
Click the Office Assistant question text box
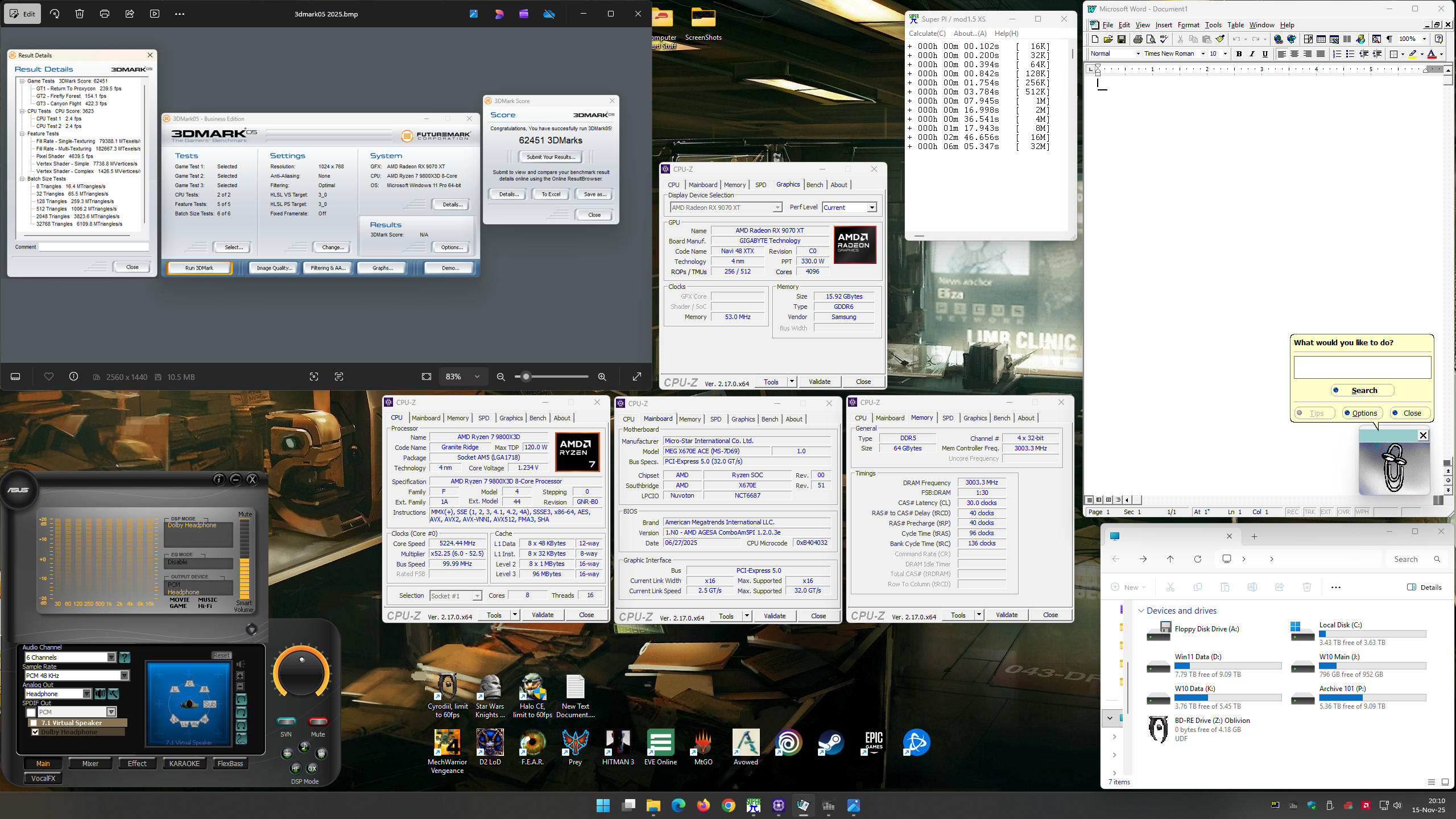[1362, 367]
